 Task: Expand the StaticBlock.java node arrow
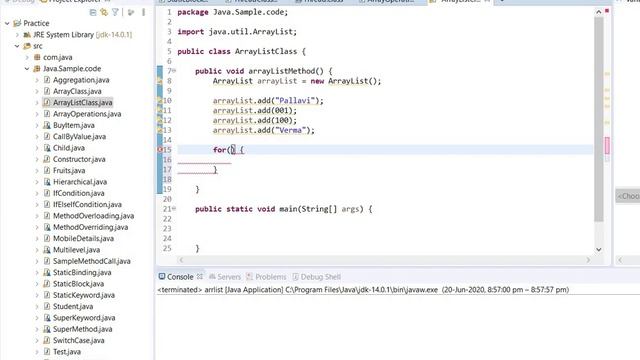point(37,284)
